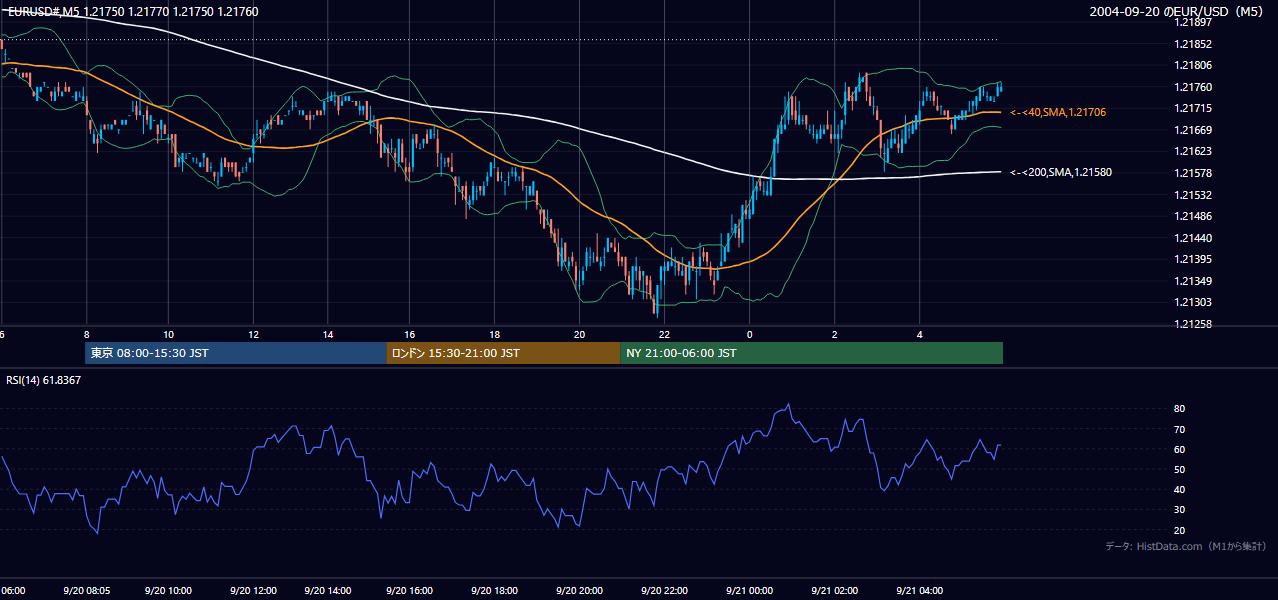Click price axis value 1.21623
Viewport: 1278px width, 600px height.
pyautogui.click(x=1194, y=151)
